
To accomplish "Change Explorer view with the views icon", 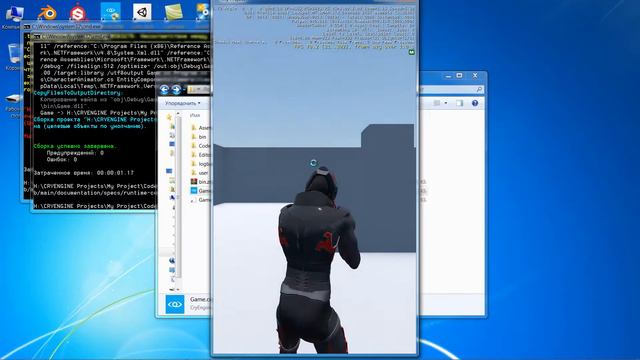I will [x=437, y=103].
